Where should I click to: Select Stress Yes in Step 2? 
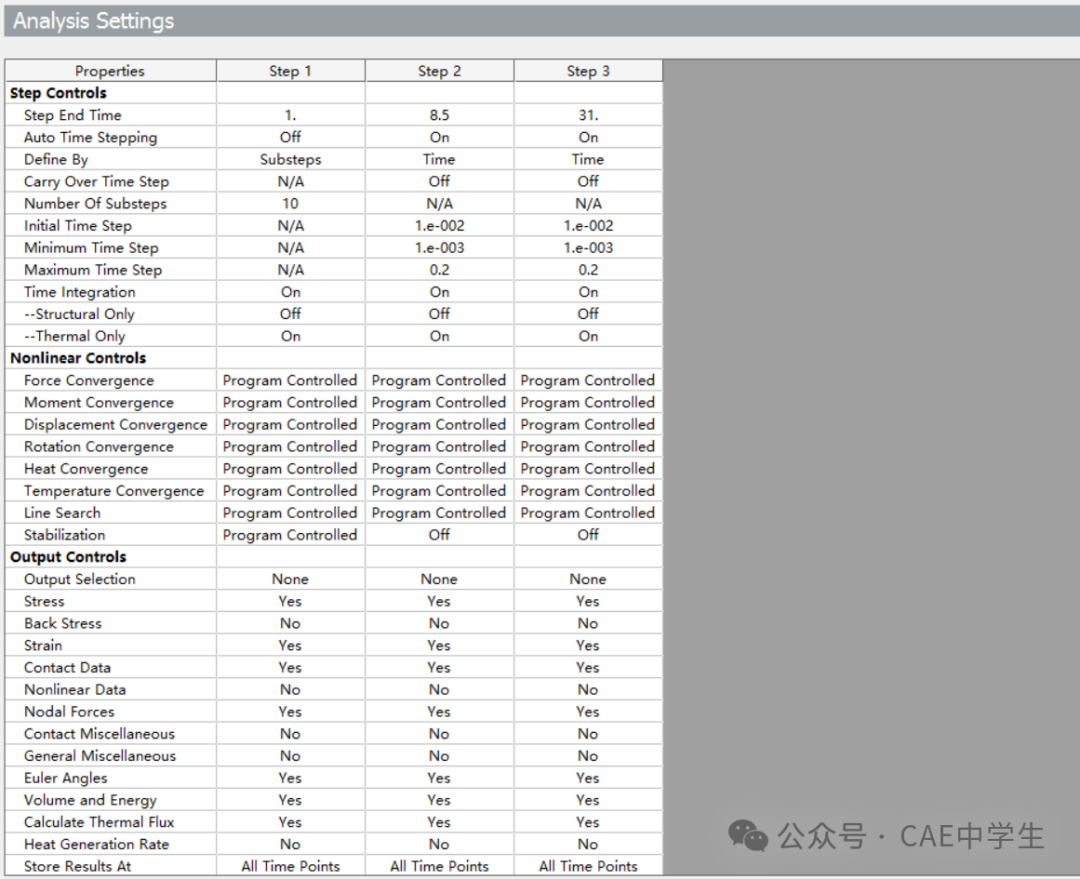[439, 601]
